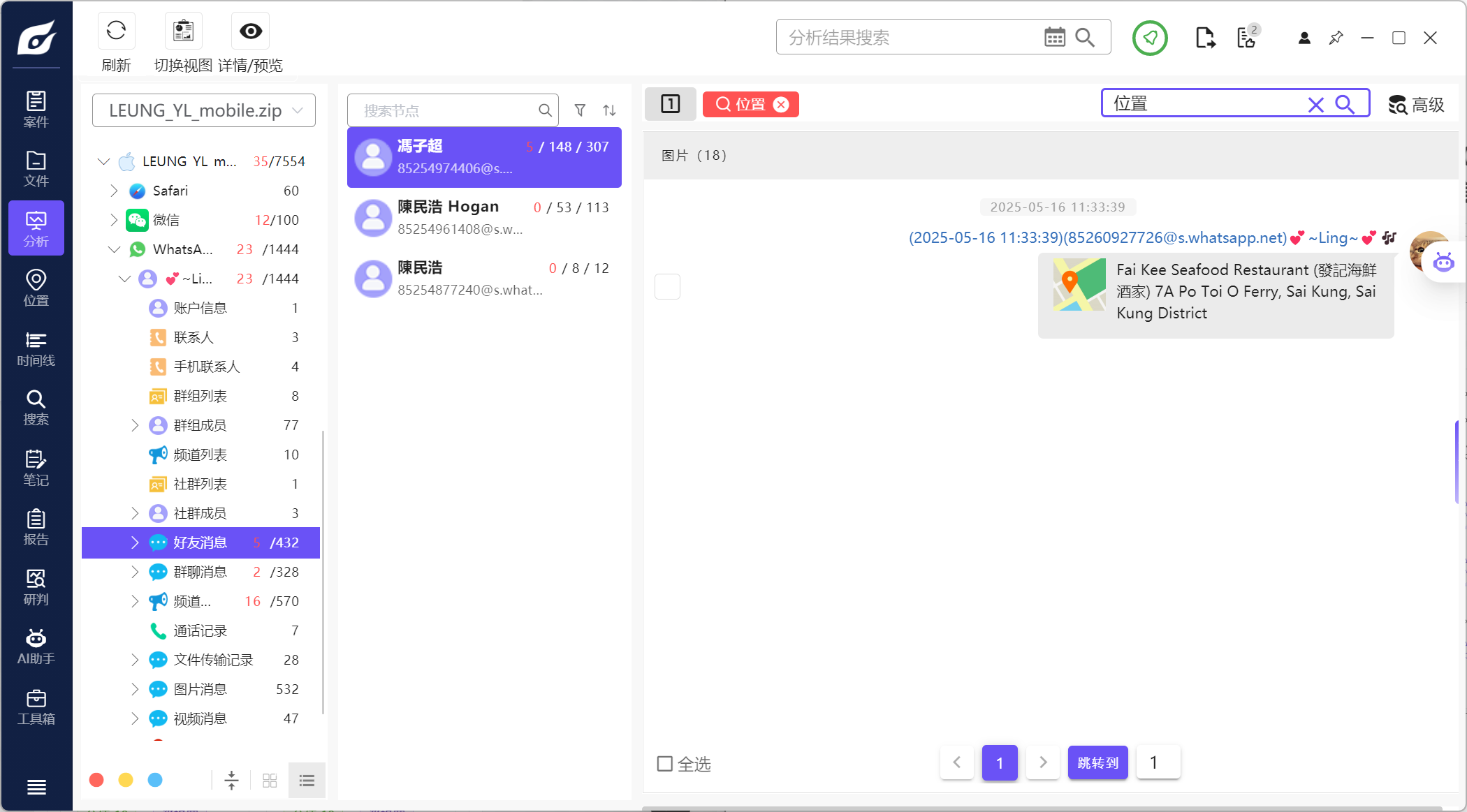Screen dimensions: 1467x812
Task: Open the Toolbox (工具箱) sidebar icon
Action: tap(36, 707)
